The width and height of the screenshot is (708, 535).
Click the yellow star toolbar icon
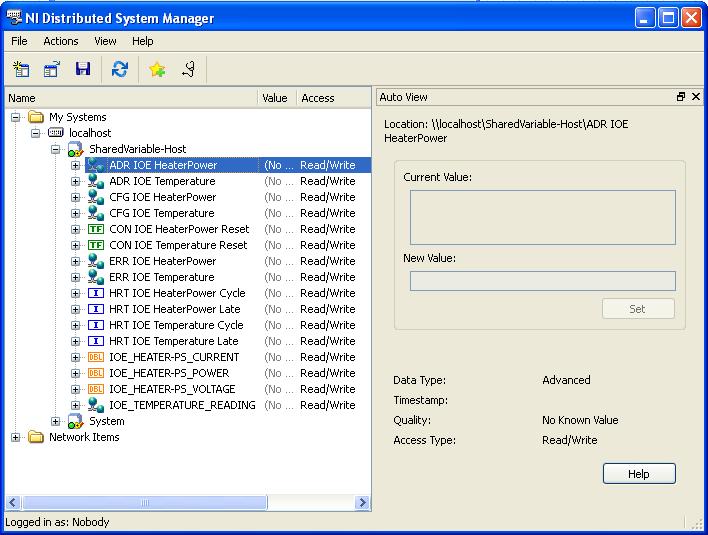(156, 69)
